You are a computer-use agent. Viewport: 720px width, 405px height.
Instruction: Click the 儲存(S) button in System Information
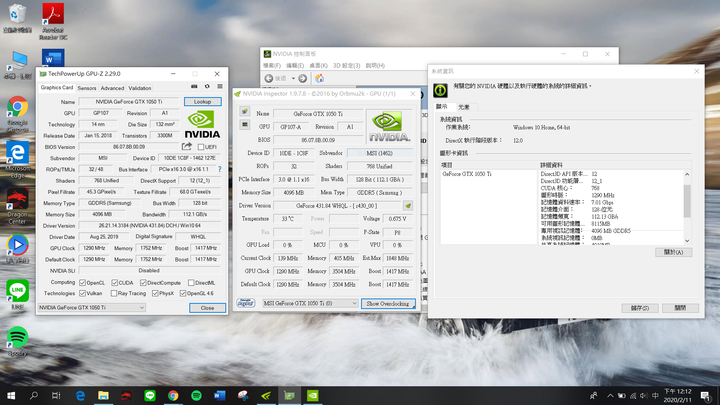[640, 308]
